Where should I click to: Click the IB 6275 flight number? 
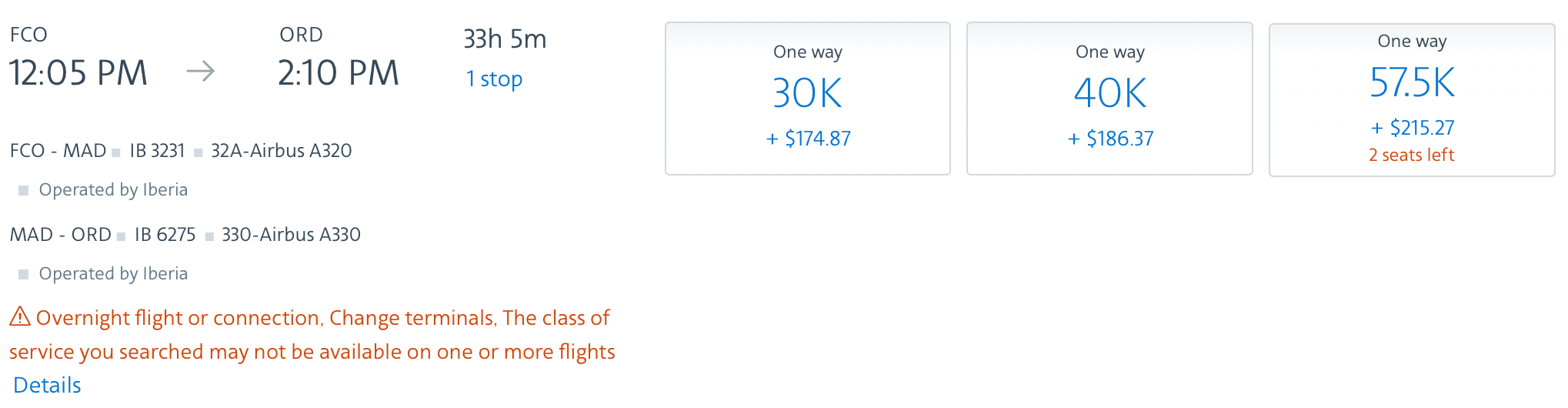pos(165,235)
